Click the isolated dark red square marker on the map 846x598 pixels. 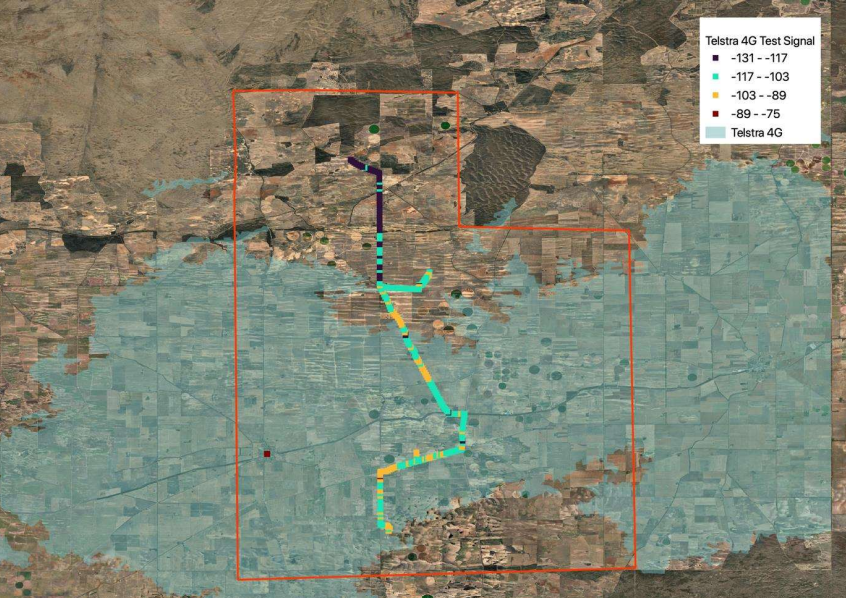point(267,454)
